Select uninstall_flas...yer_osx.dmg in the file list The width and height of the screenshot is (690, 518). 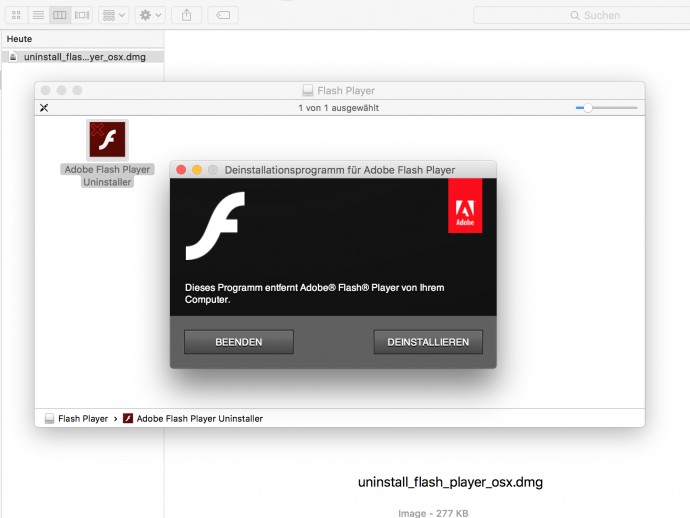click(83, 57)
